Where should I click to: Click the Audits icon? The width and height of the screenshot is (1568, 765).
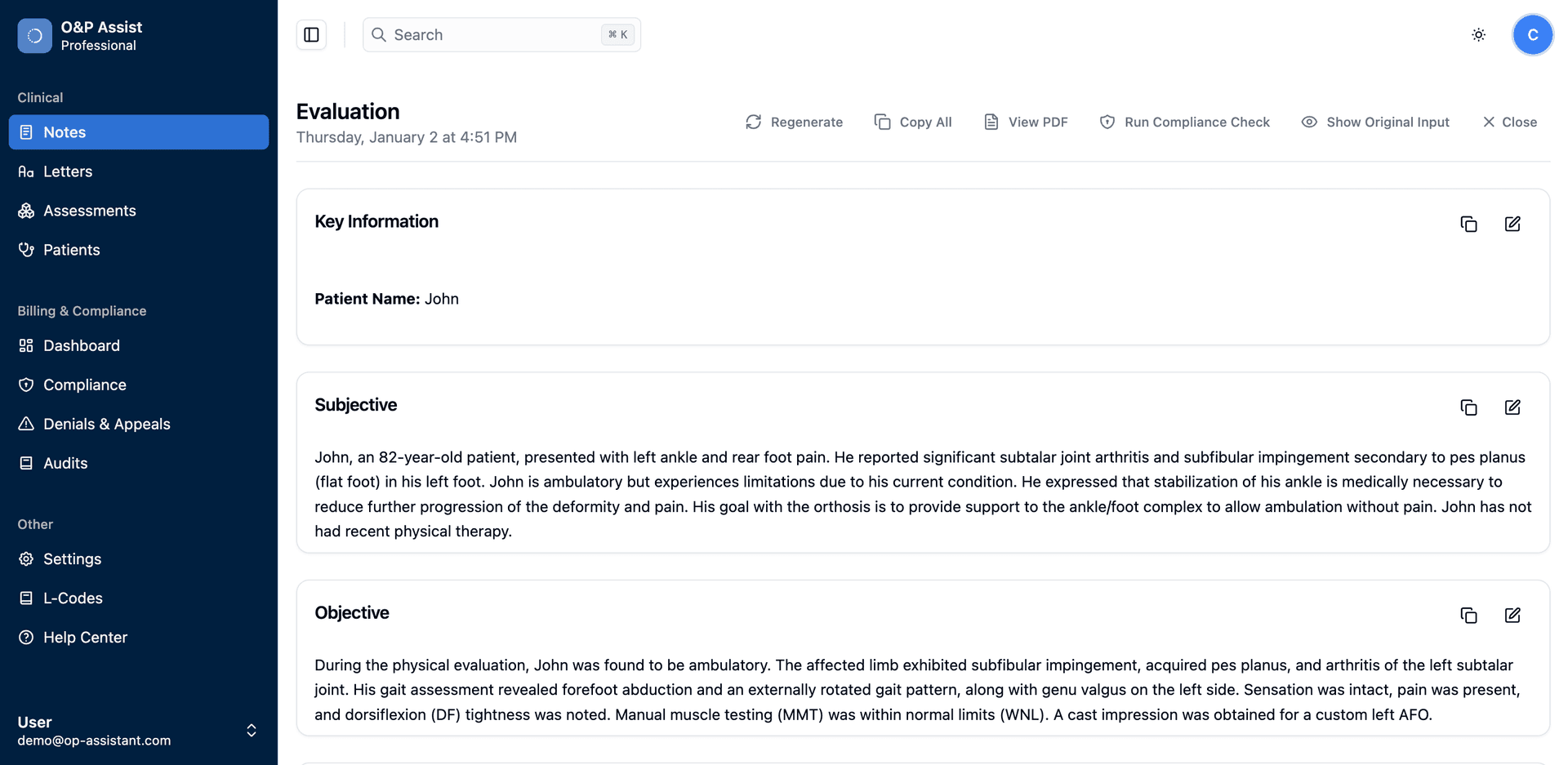[x=26, y=463]
